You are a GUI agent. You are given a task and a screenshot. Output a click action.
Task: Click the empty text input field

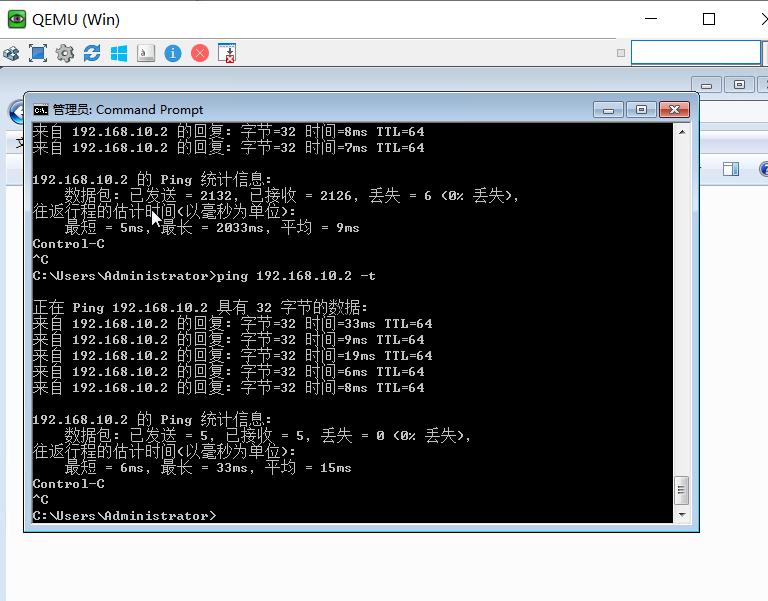click(695, 52)
